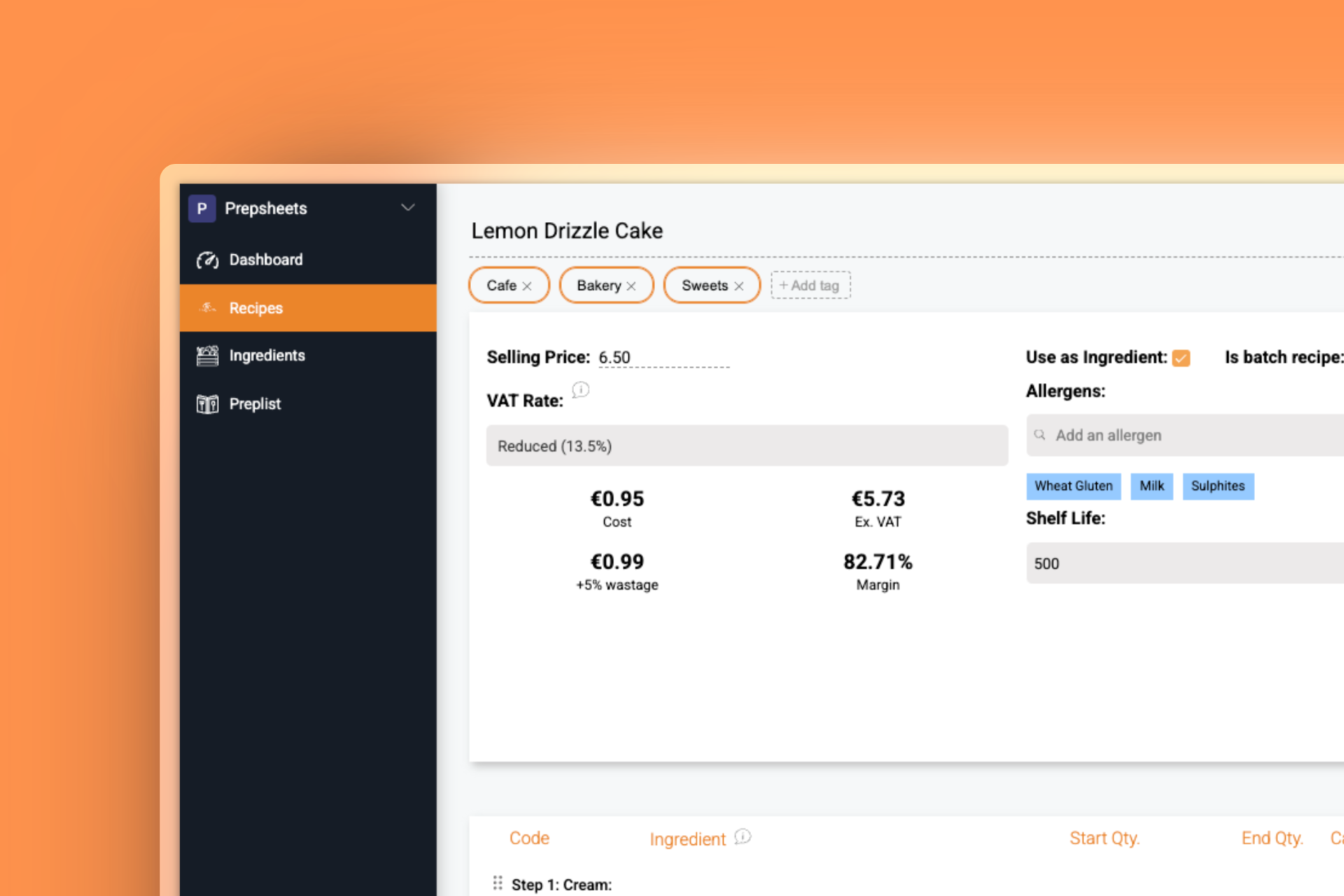
Task: Click the Preplist icon
Action: click(x=207, y=404)
